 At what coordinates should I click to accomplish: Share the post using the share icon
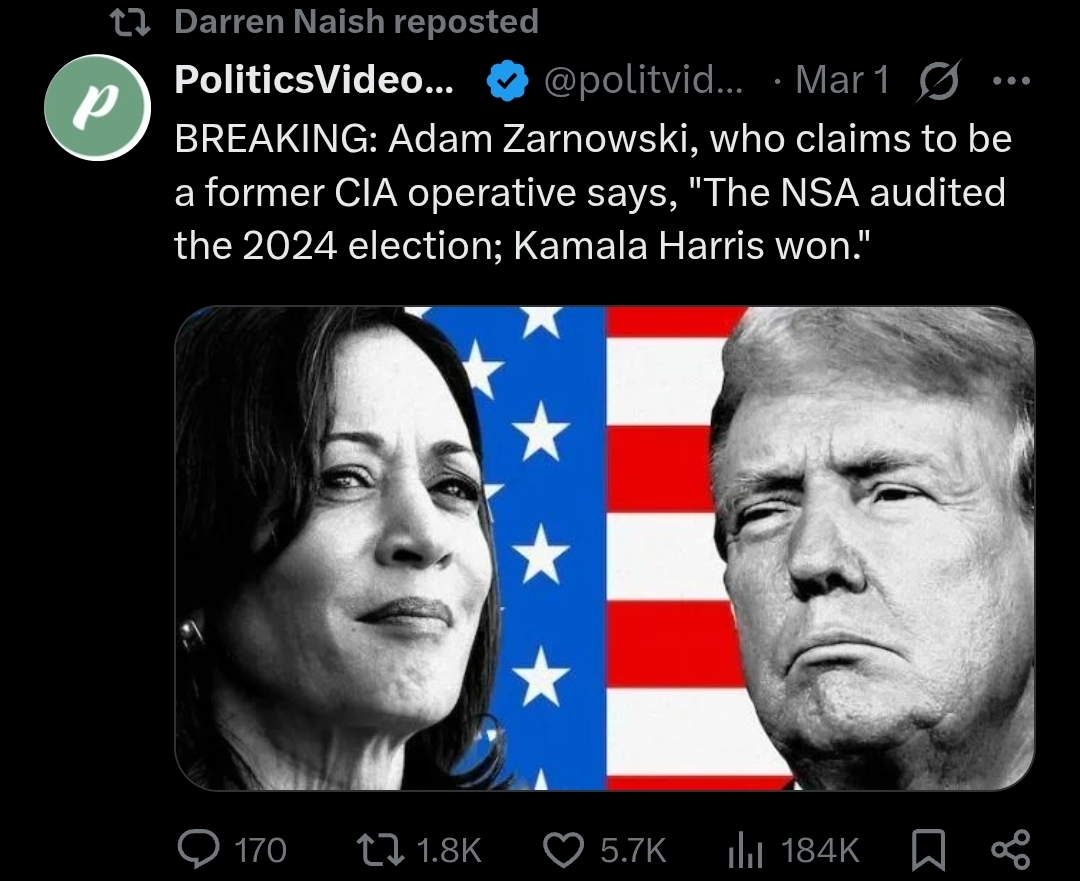click(x=1010, y=850)
